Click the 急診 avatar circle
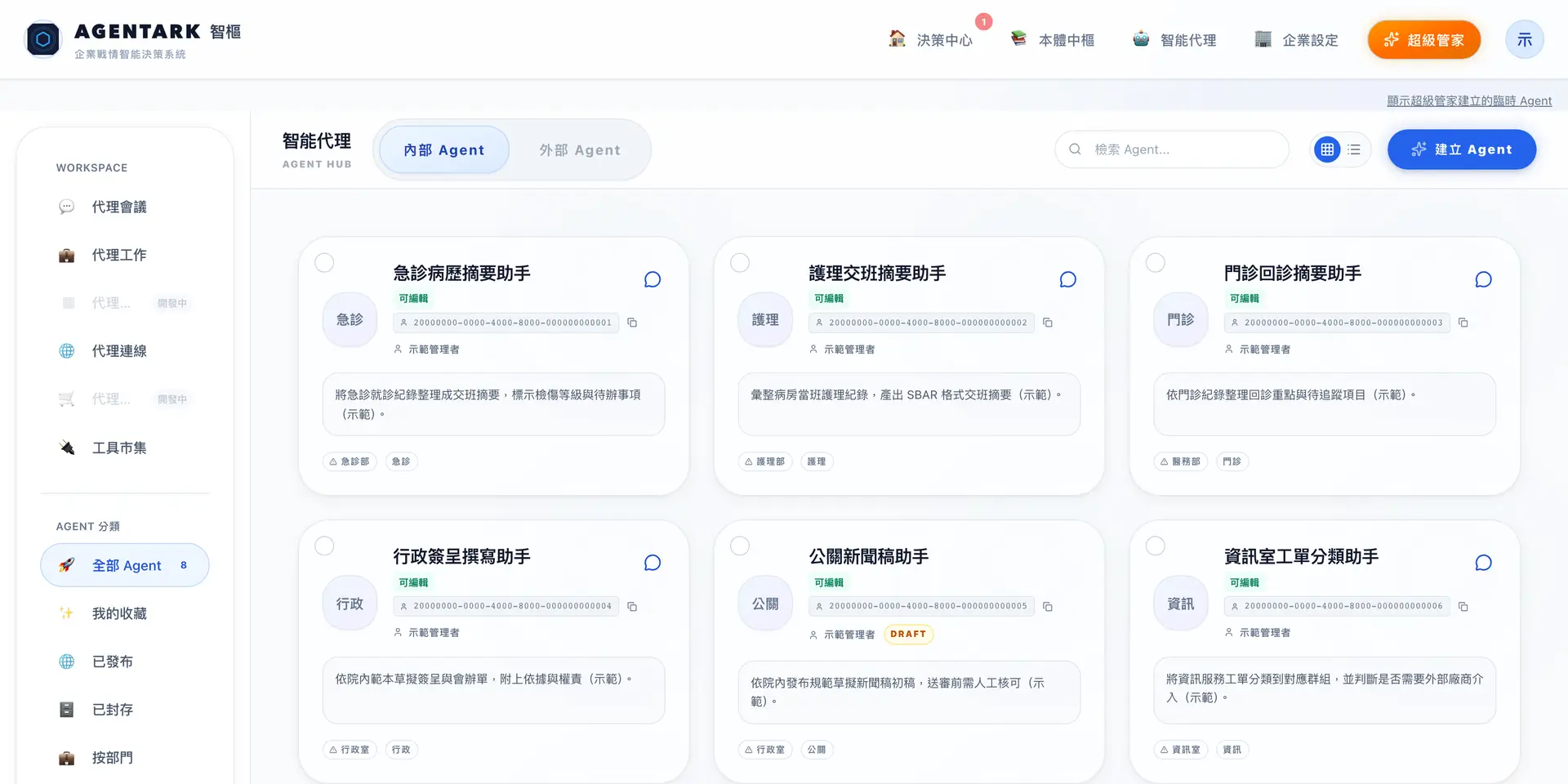This screenshot has height=784, width=1568. [x=350, y=319]
